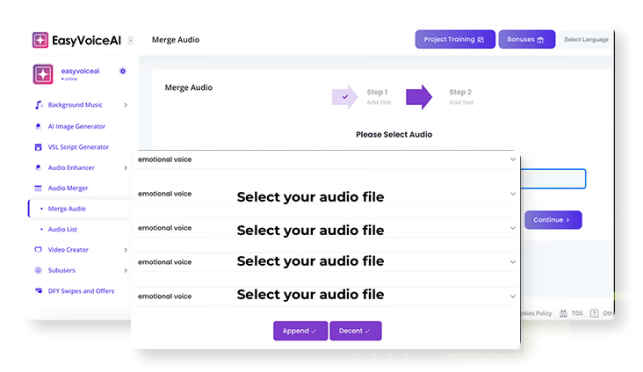Go to the Audio List submenu item
The height and width of the screenshot is (372, 643).
63,229
